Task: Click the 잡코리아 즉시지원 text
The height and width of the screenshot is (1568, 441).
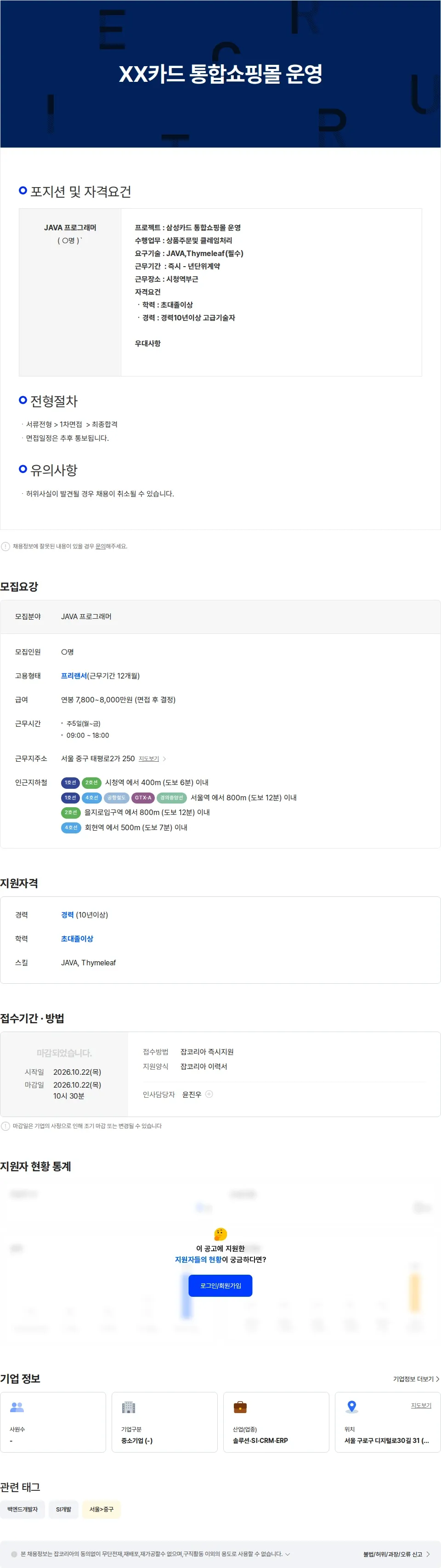Action: (x=207, y=1052)
